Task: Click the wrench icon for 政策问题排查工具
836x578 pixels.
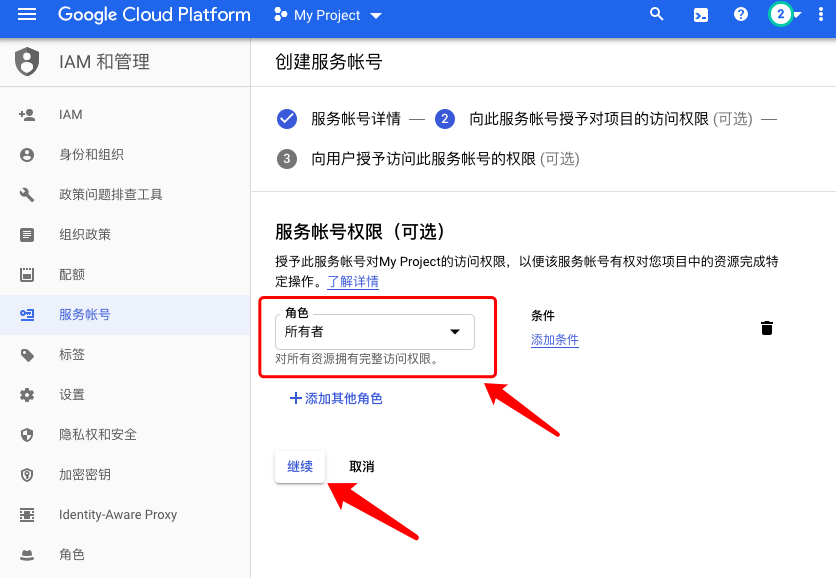Action: pos(27,195)
